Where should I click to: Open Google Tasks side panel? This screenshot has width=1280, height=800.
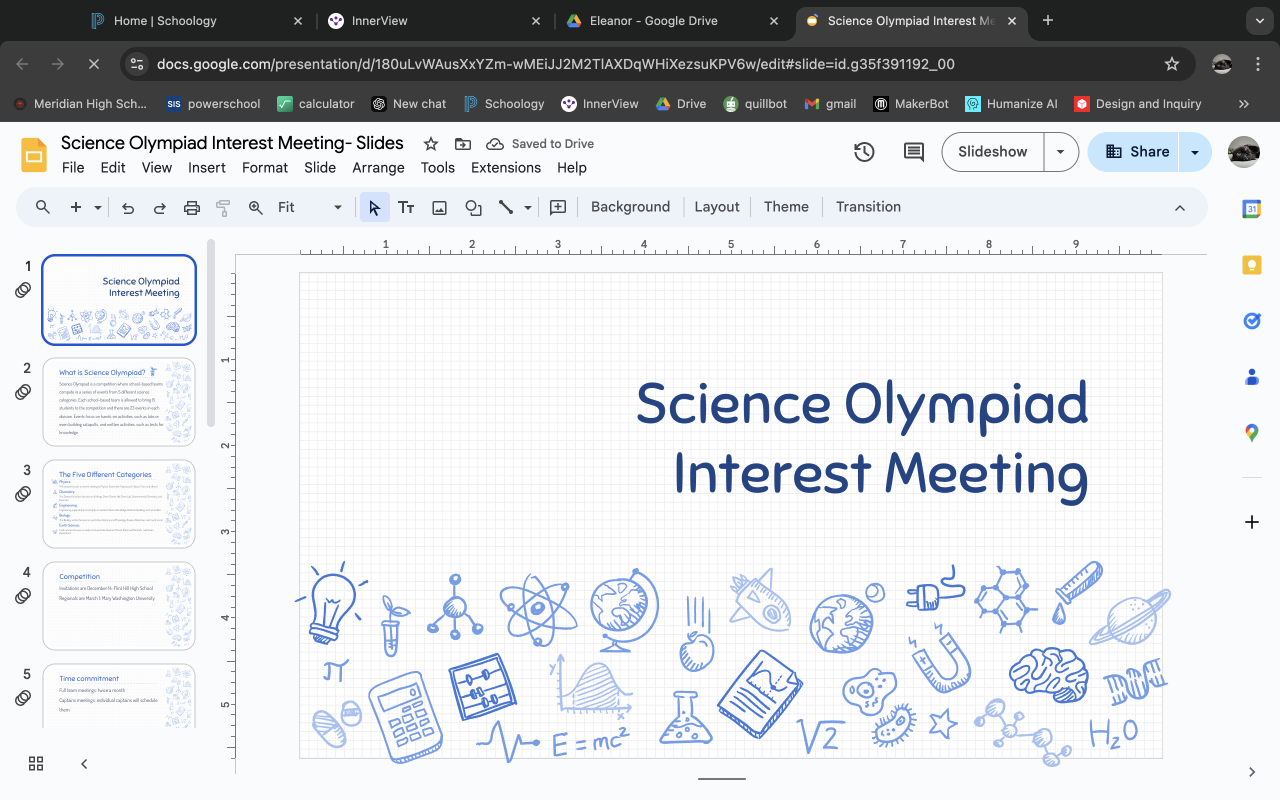coord(1251,321)
